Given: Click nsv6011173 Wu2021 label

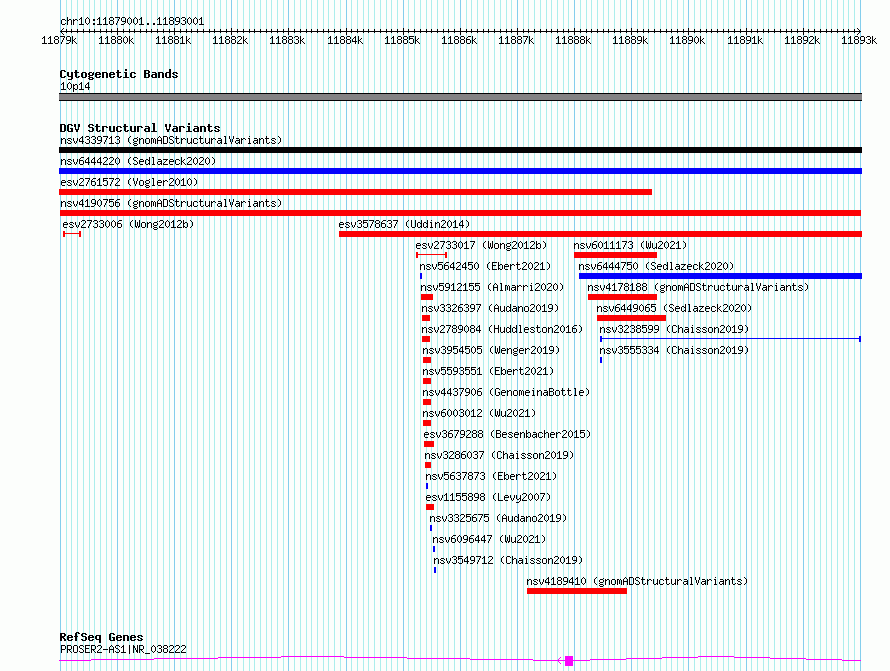Looking at the screenshot, I should (x=630, y=245).
